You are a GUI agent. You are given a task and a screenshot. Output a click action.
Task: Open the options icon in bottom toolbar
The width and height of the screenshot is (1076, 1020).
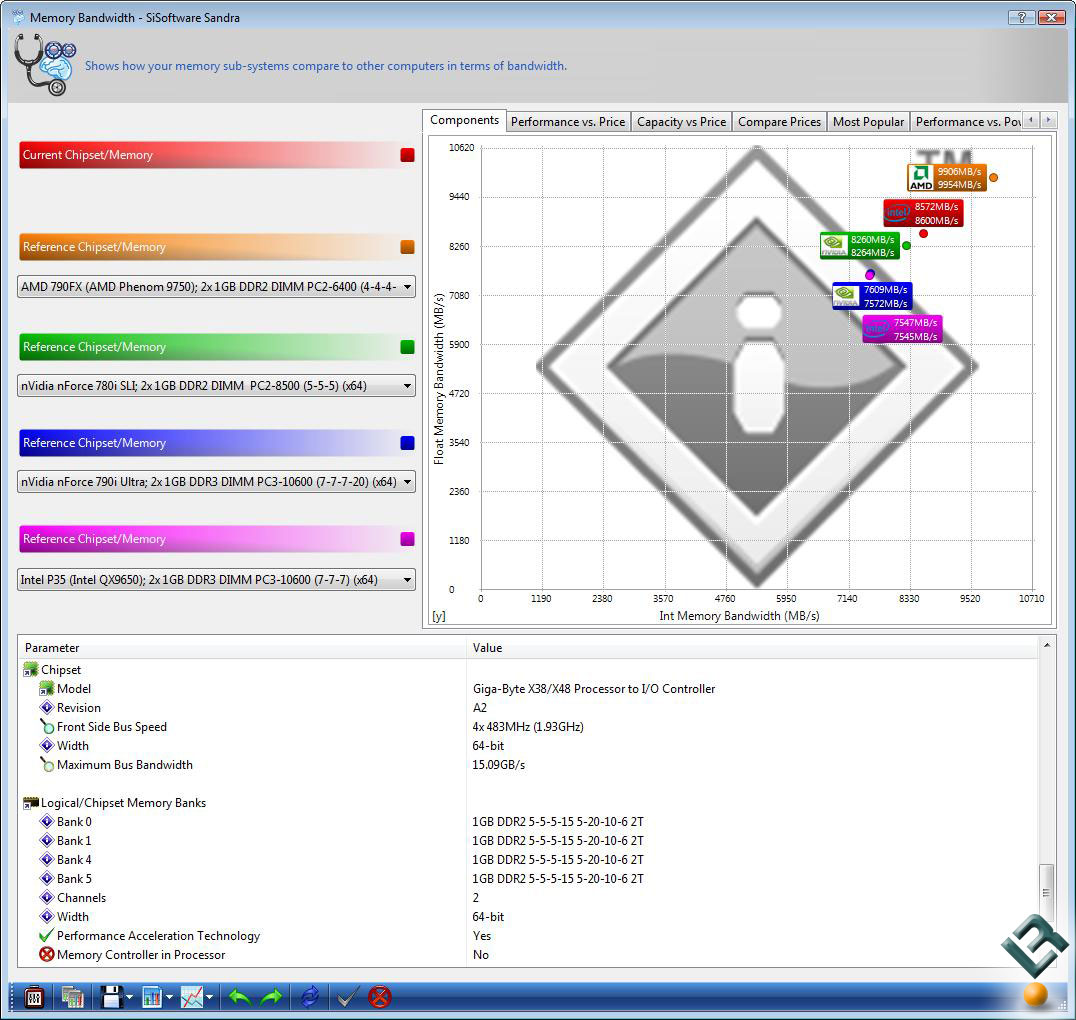tap(33, 997)
